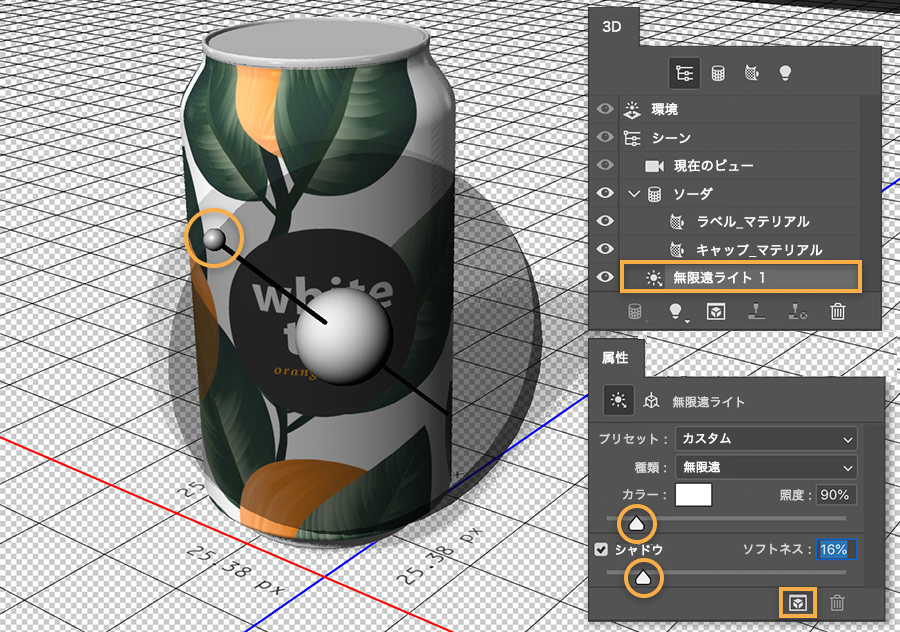Click ground plane print icon in 3D panel
The image size is (900, 632).
(x=756, y=312)
